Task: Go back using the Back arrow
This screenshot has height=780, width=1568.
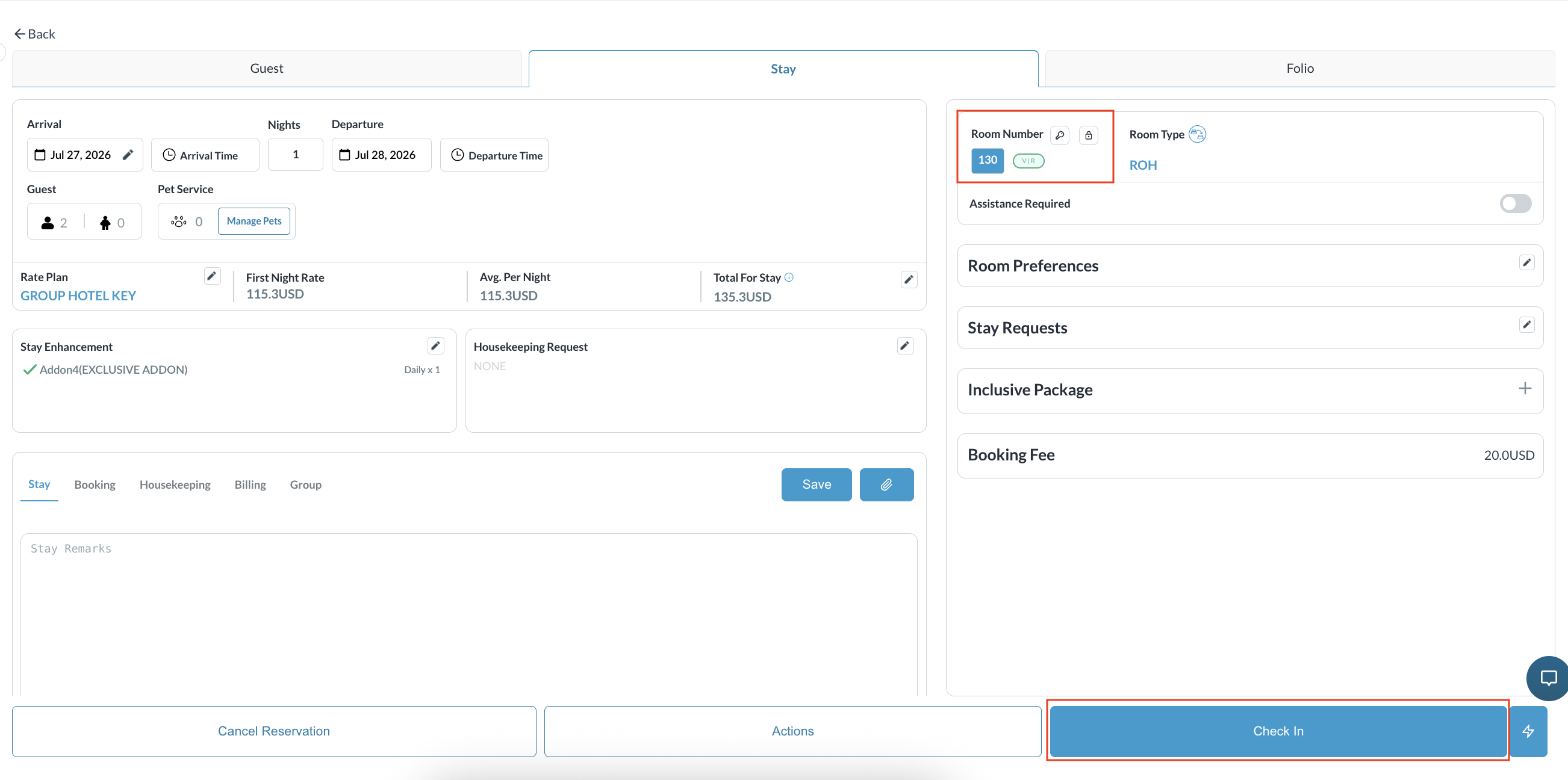Action: tap(35, 34)
